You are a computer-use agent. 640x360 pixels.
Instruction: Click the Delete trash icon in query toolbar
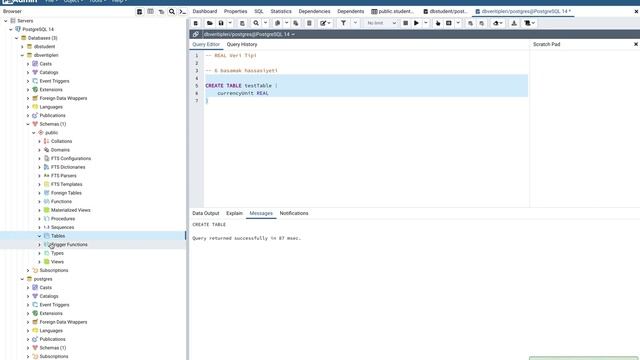point(309,23)
